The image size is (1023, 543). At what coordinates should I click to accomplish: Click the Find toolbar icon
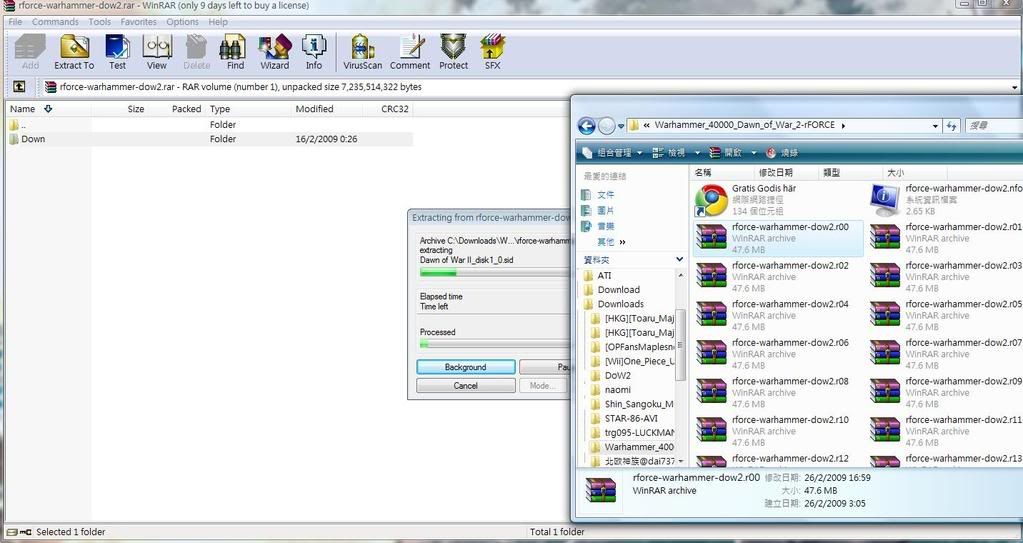235,51
